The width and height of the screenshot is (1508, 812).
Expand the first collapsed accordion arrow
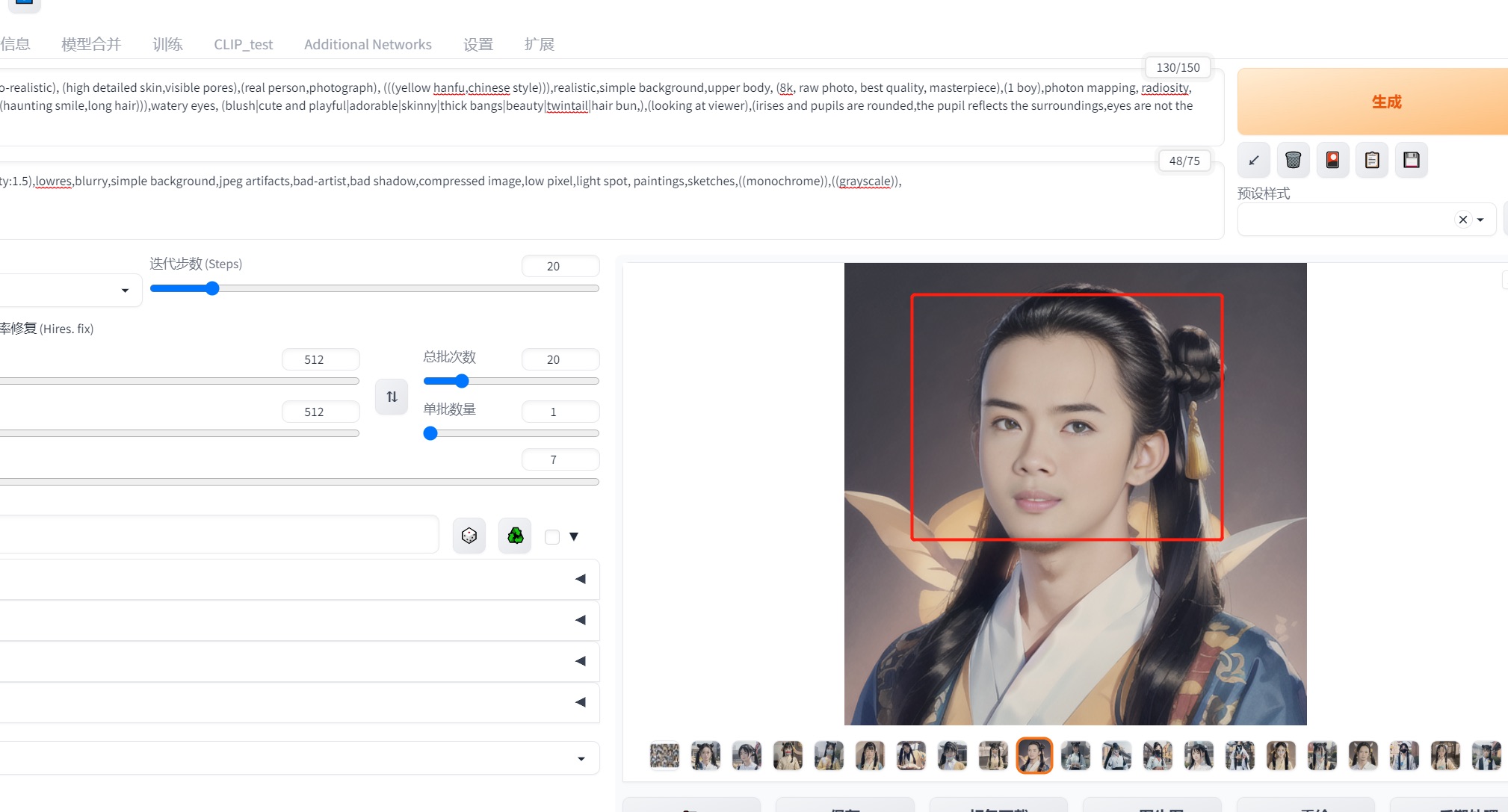[581, 579]
